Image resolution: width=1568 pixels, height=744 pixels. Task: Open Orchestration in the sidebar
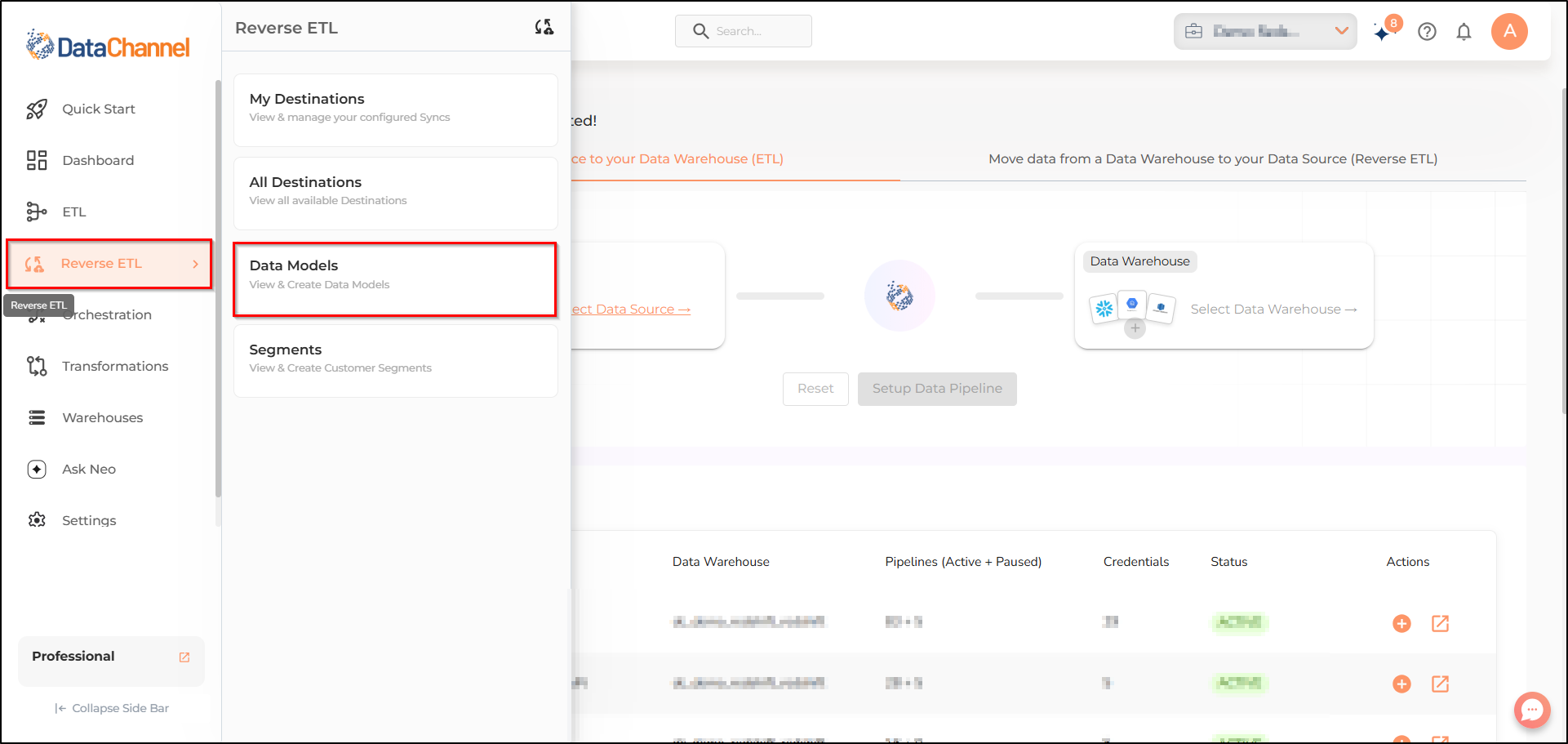tap(107, 315)
